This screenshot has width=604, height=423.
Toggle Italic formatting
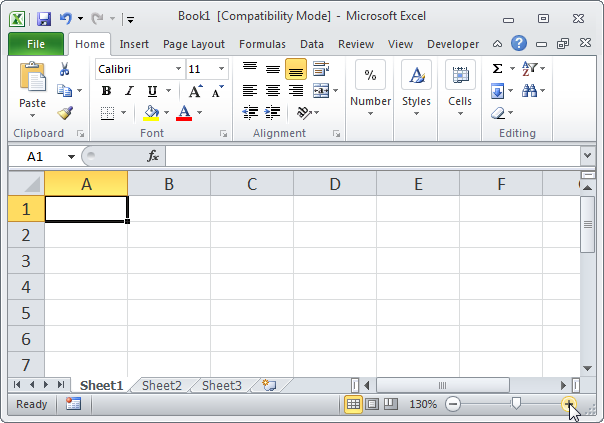pos(129,91)
